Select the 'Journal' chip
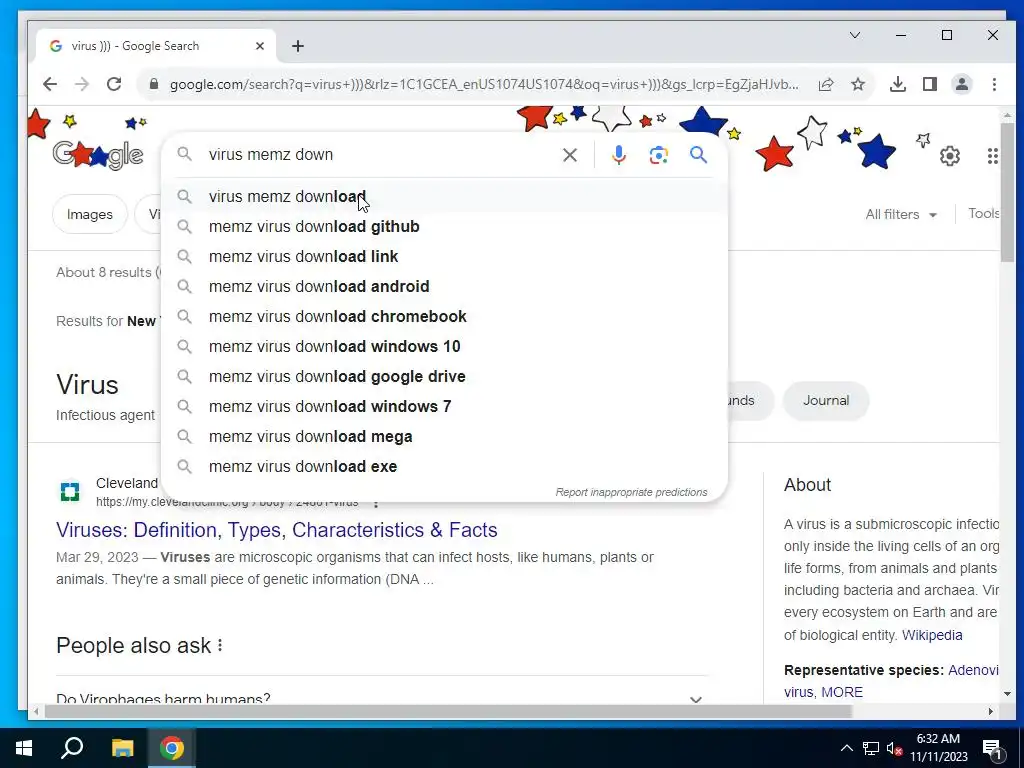This screenshot has height=768, width=1024. 825,400
